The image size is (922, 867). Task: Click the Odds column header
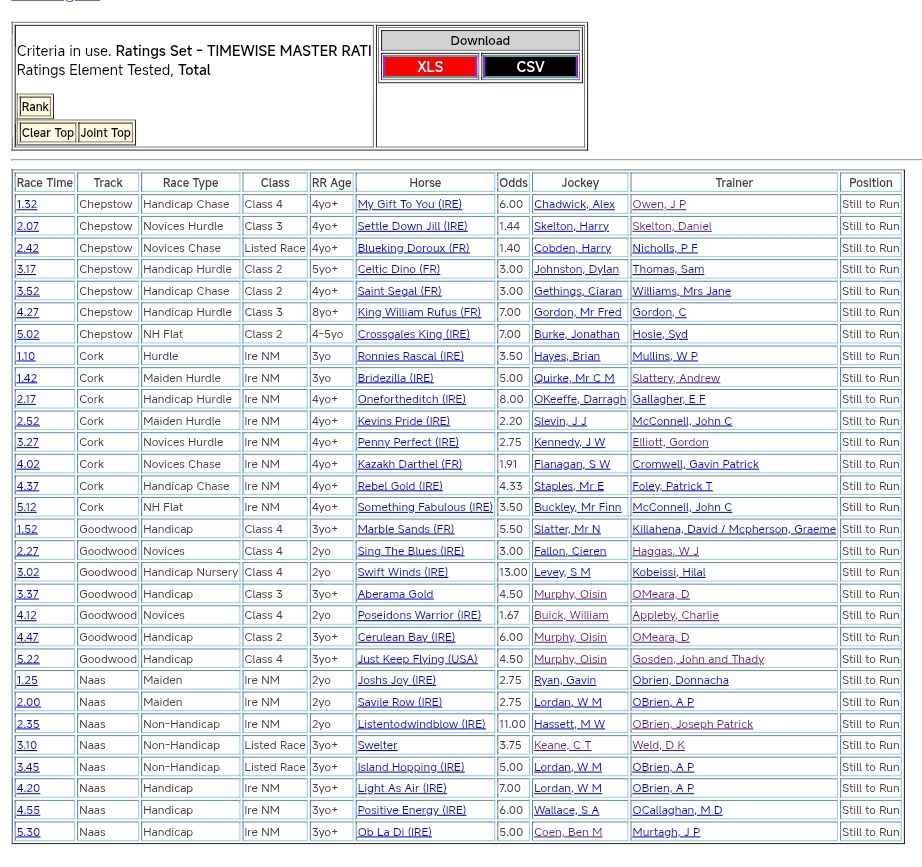pyautogui.click(x=514, y=183)
